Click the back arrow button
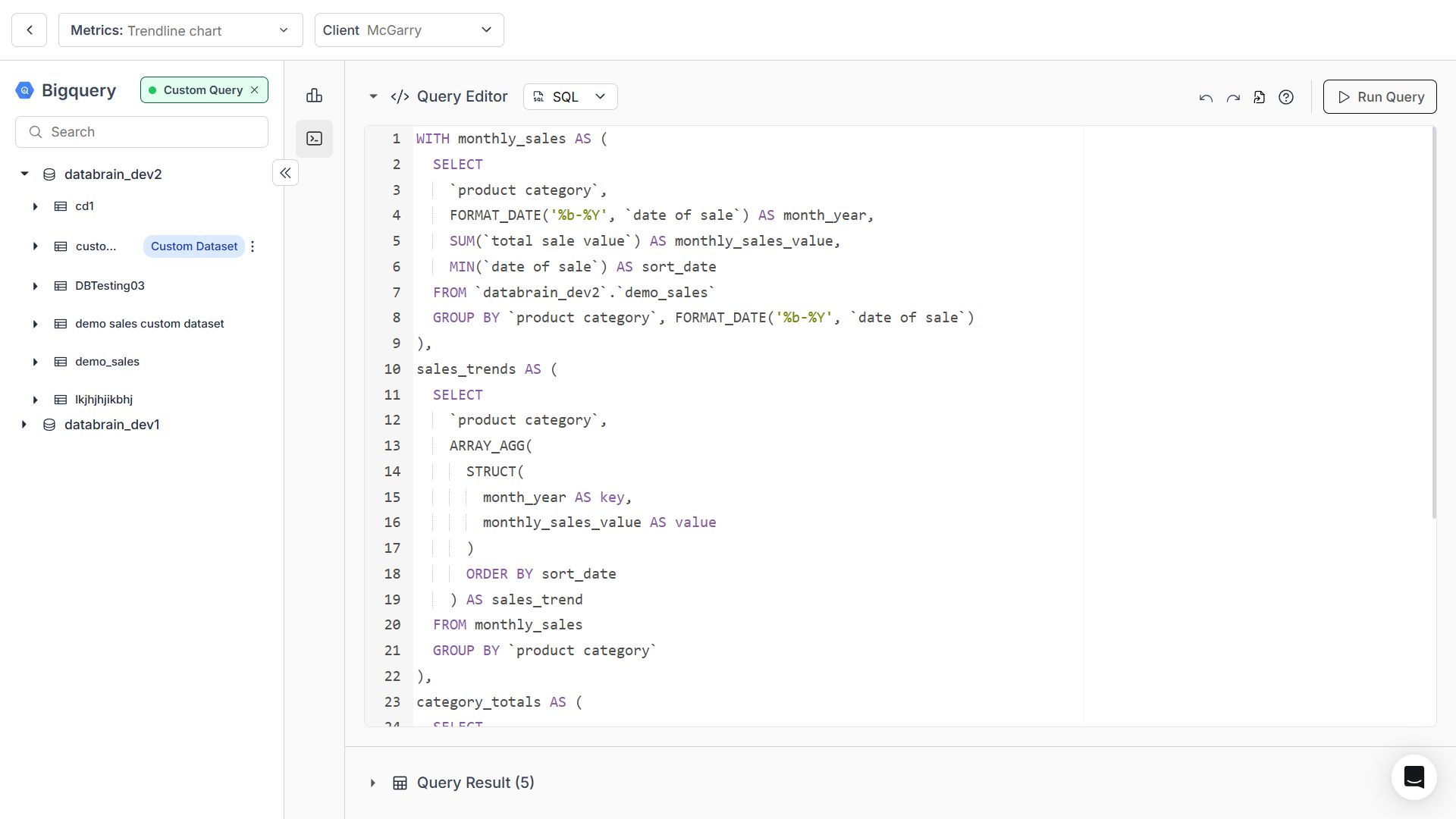 click(30, 30)
